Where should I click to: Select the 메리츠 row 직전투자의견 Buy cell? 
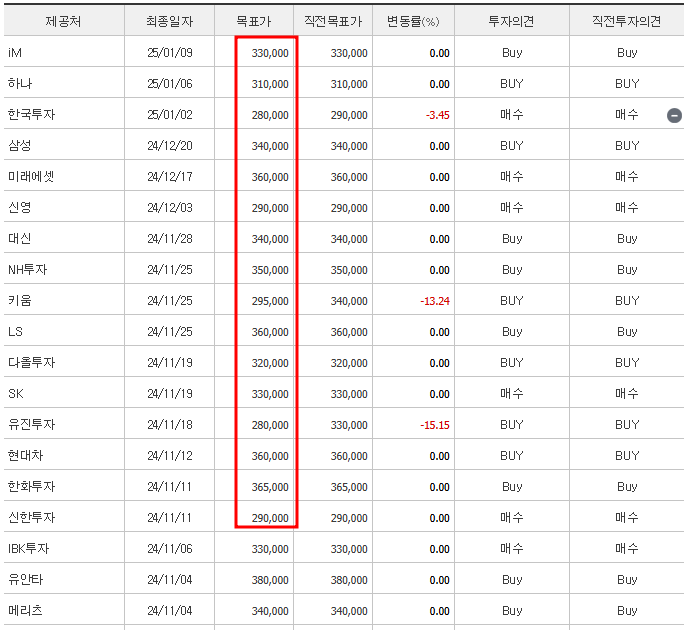pyautogui.click(x=627, y=610)
